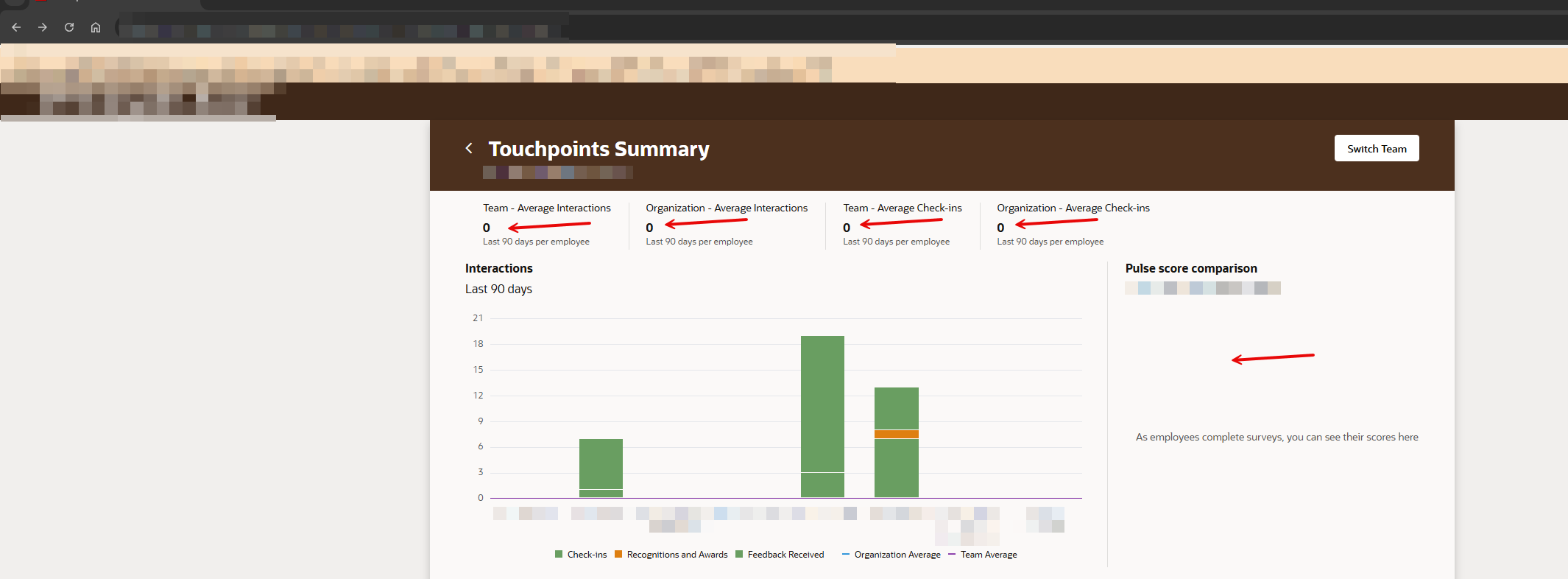Click the 'Organization - Average Check-ins' label
Image resolution: width=1568 pixels, height=579 pixels.
tap(1073, 208)
